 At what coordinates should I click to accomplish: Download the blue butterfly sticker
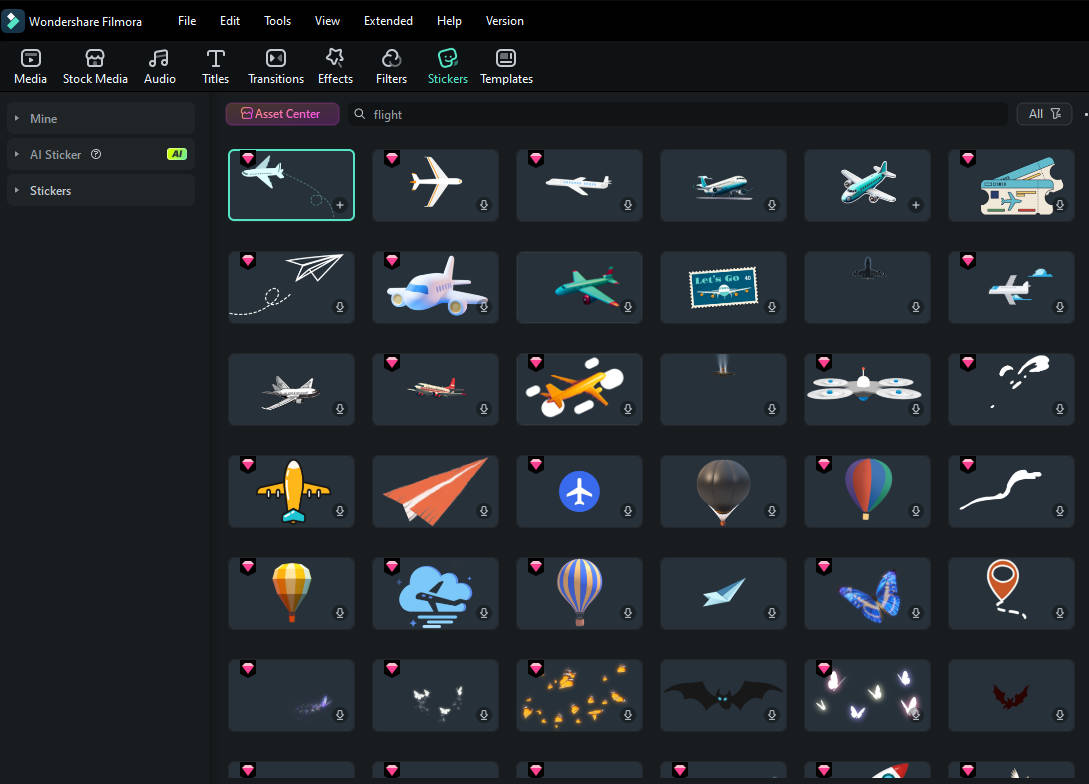[916, 613]
